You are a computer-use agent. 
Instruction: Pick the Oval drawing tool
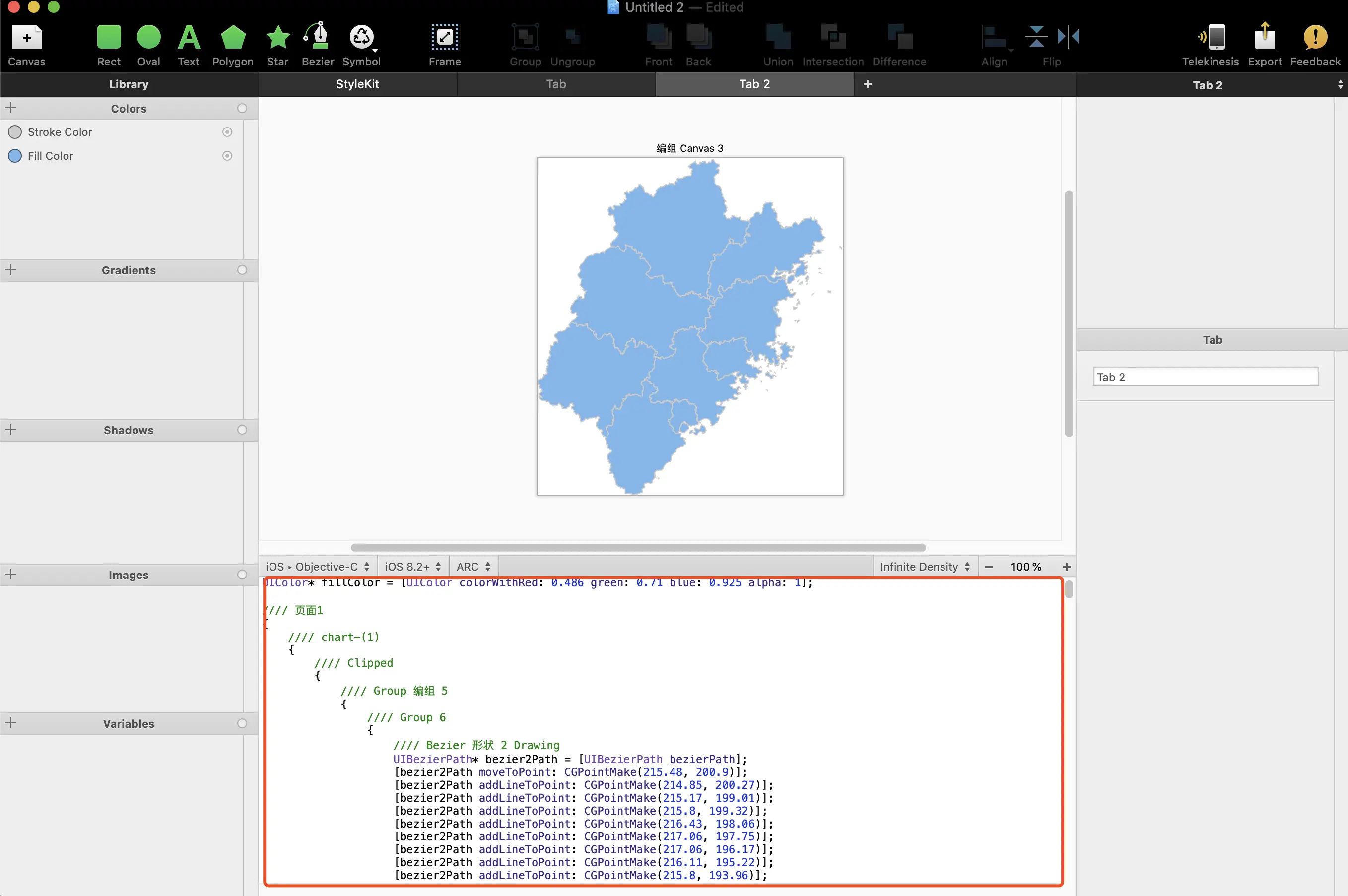click(x=148, y=38)
